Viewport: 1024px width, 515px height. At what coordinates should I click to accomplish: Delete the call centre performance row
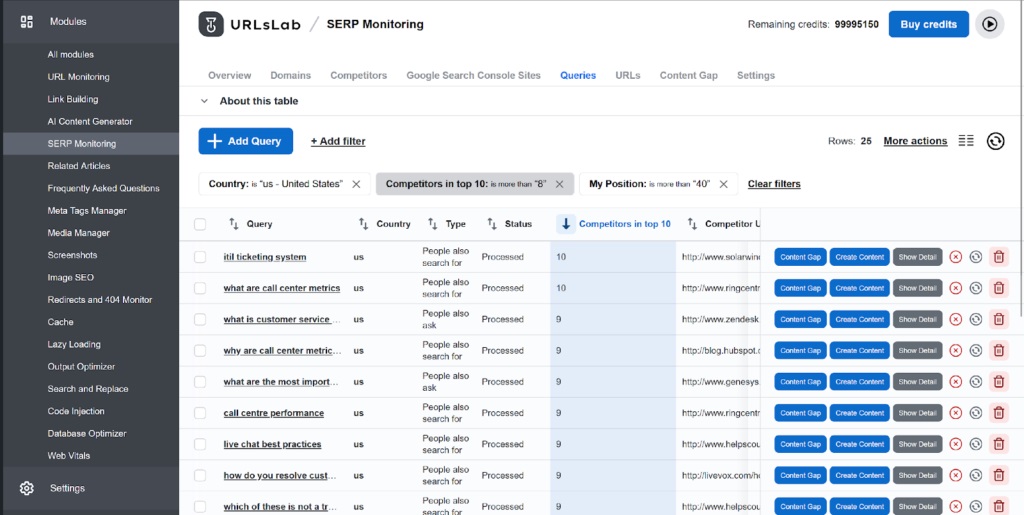(999, 413)
